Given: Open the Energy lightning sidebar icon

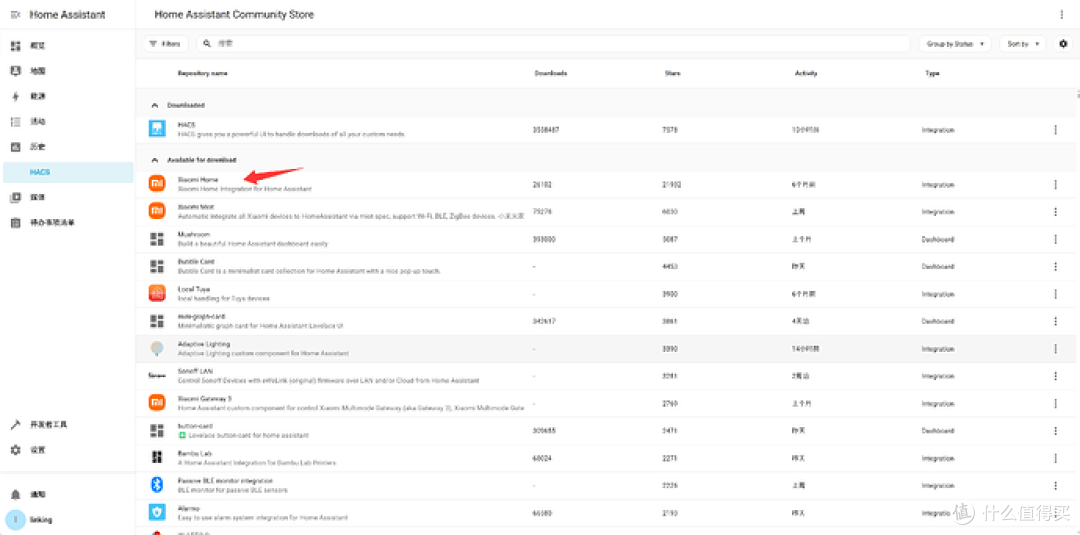Looking at the screenshot, I should [x=16, y=96].
